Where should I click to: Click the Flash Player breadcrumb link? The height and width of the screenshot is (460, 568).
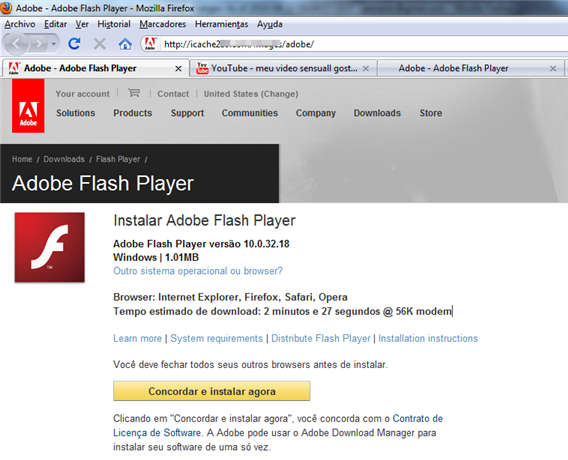[118, 159]
